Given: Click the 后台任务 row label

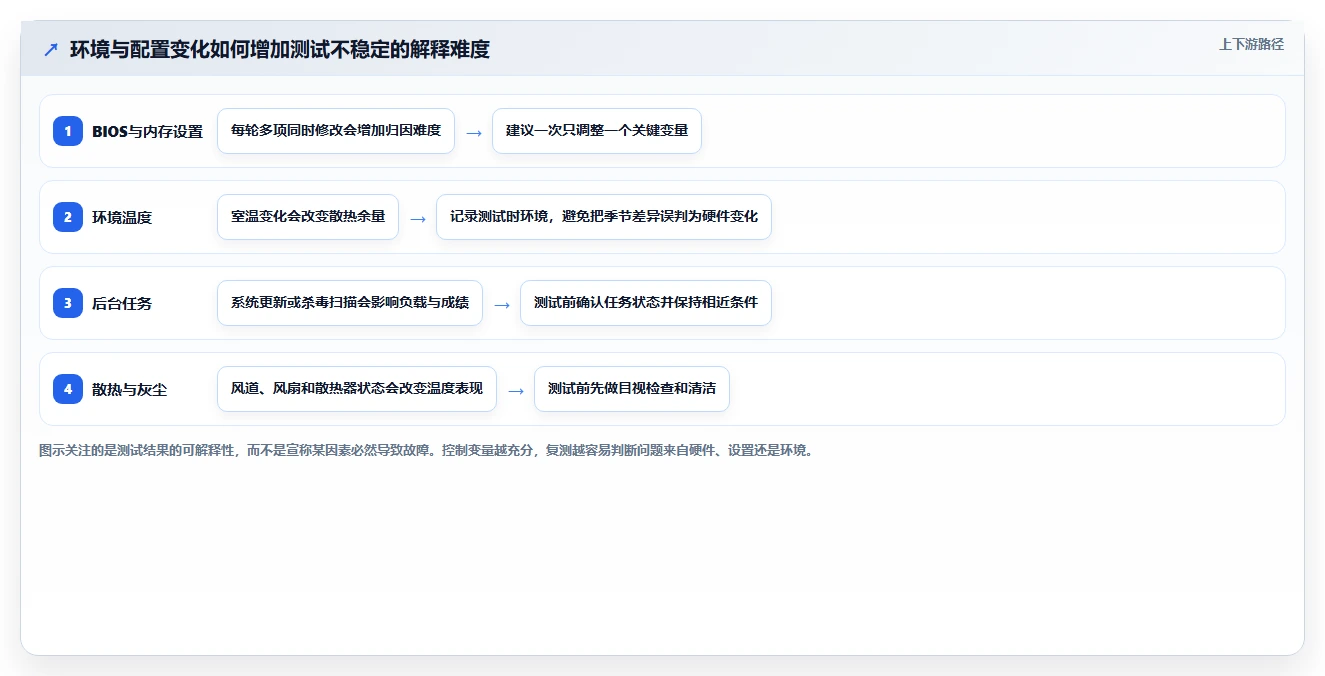Looking at the screenshot, I should point(122,303).
